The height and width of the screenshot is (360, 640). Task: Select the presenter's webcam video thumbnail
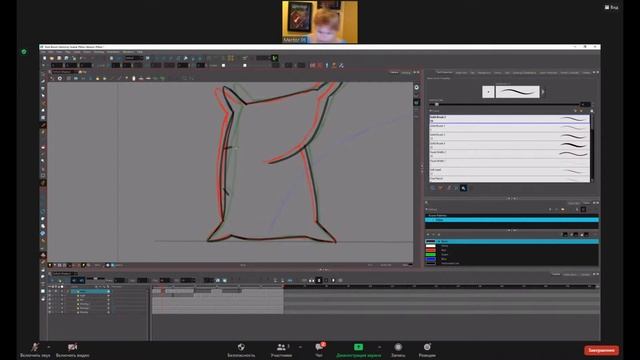point(320,22)
